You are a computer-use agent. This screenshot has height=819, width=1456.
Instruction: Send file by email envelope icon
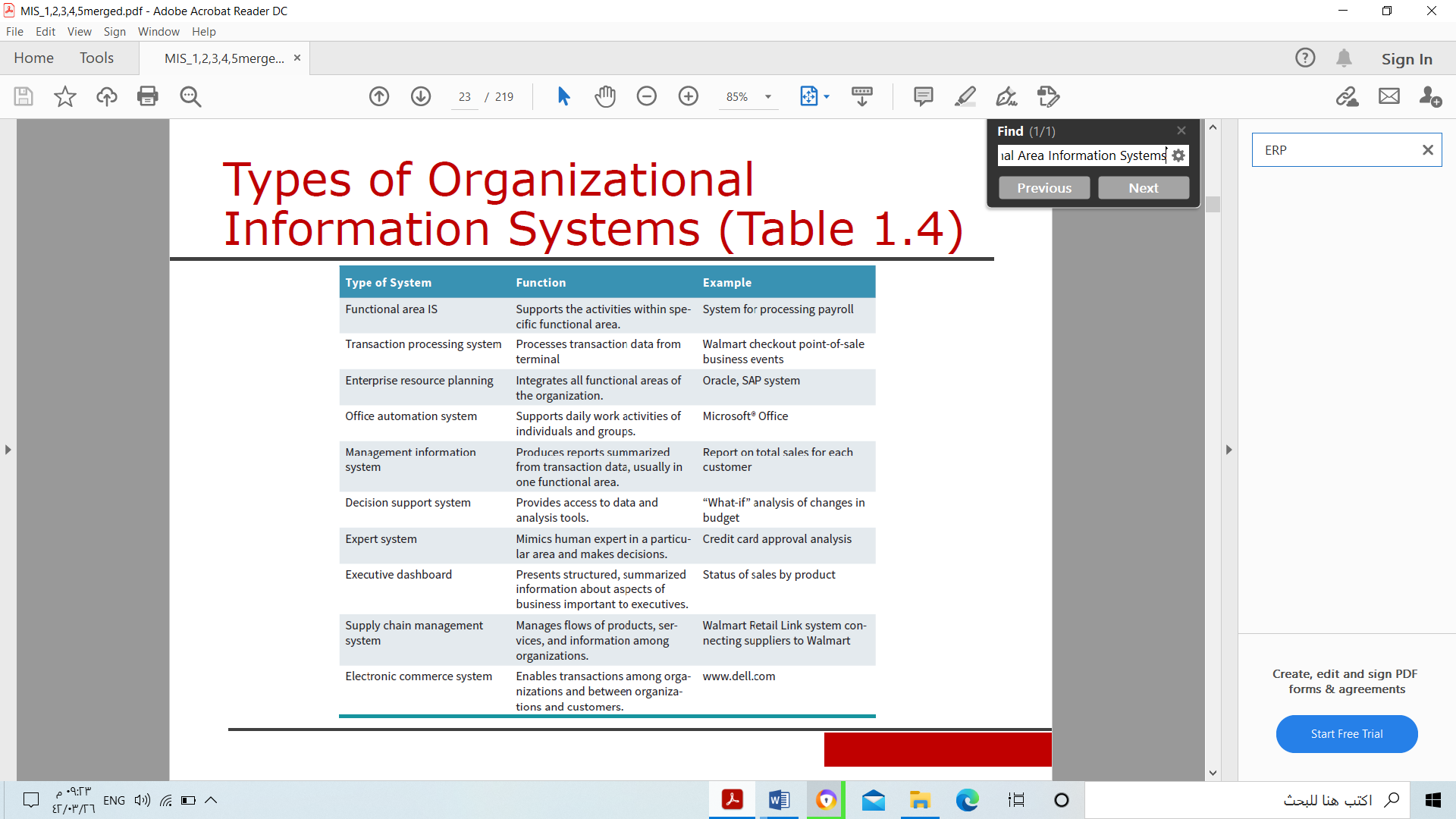(1389, 96)
